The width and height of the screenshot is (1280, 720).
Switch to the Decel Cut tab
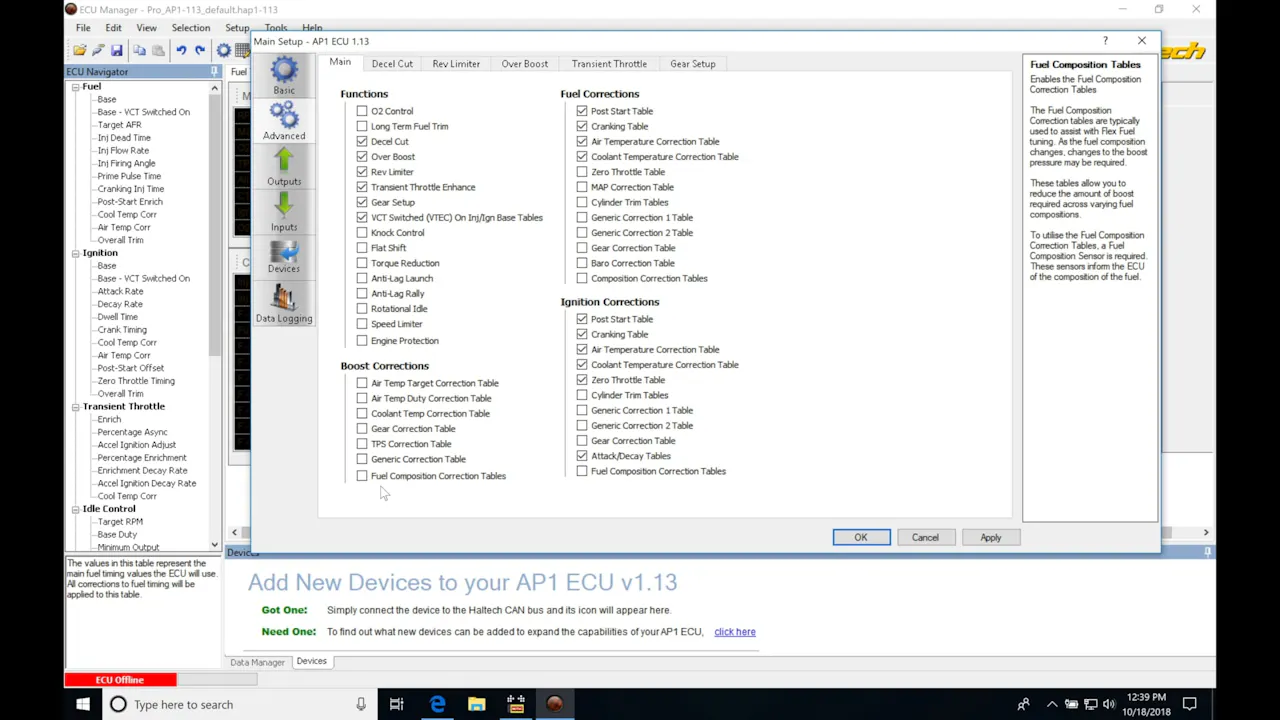coord(392,64)
